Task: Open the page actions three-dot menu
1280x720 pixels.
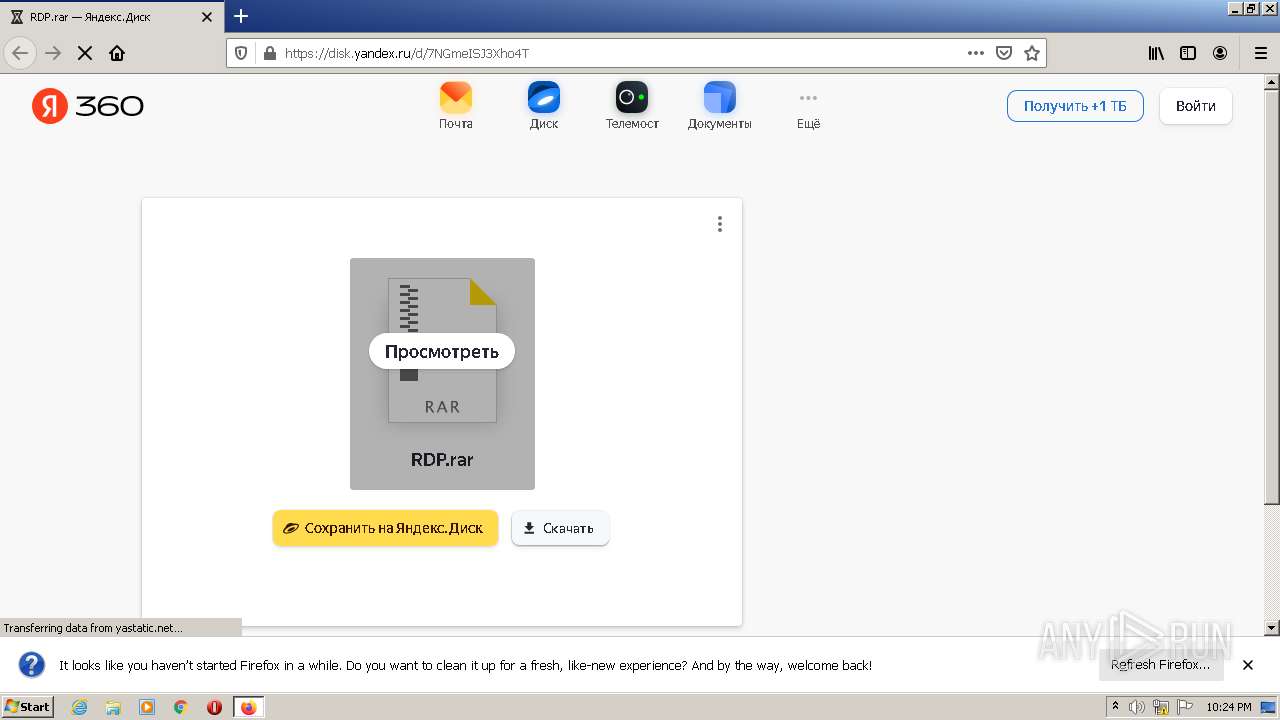Action: pos(976,53)
